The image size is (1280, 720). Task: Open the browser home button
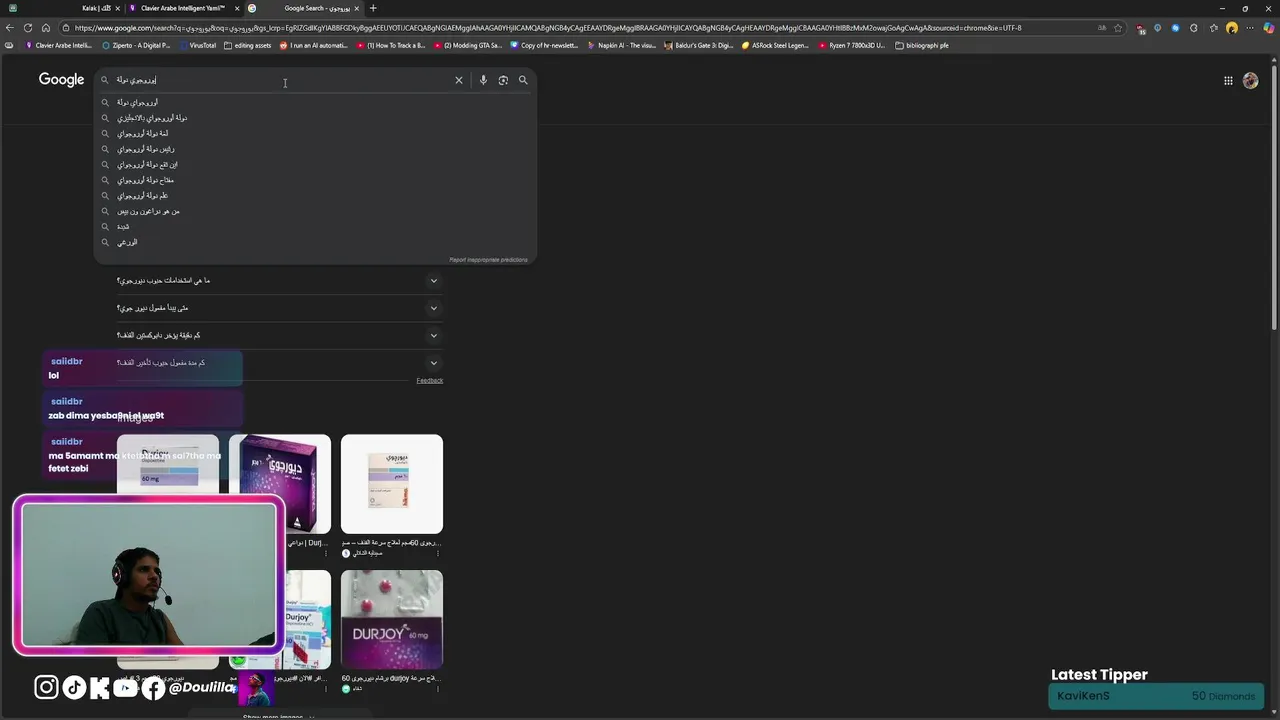point(46,28)
